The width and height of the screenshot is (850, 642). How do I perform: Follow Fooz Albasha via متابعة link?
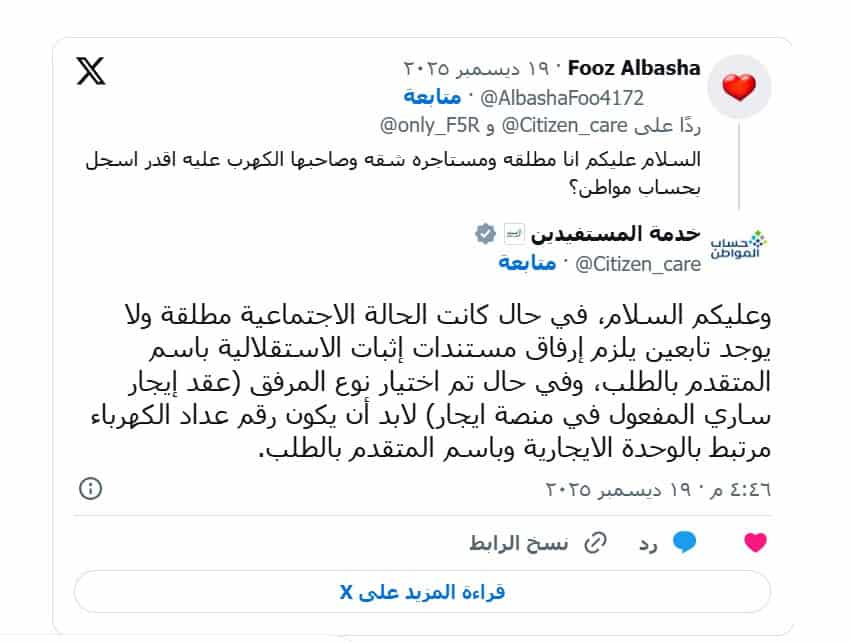pyautogui.click(x=432, y=97)
